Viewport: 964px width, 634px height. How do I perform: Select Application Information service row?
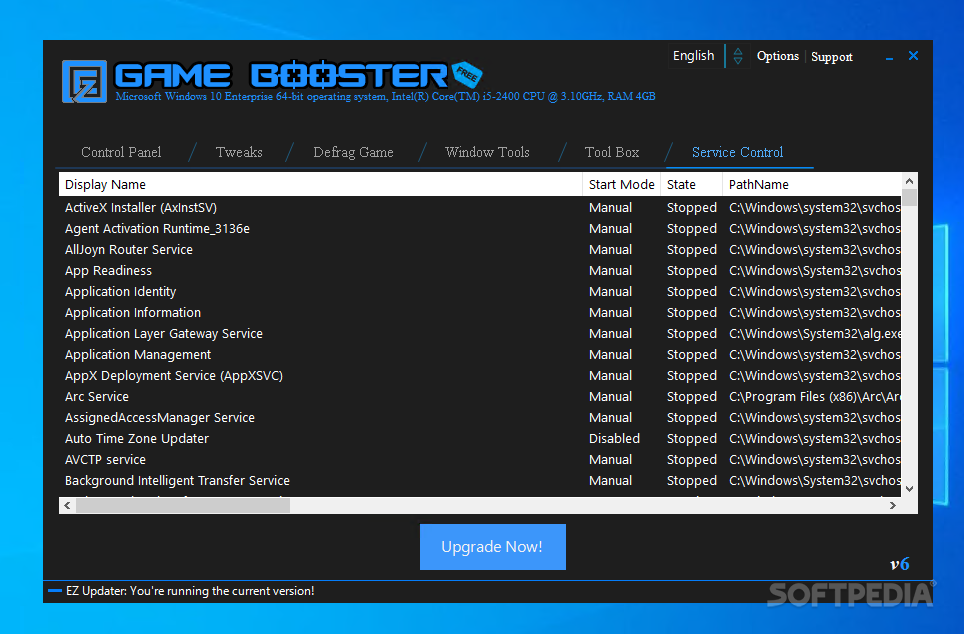(x=480, y=312)
